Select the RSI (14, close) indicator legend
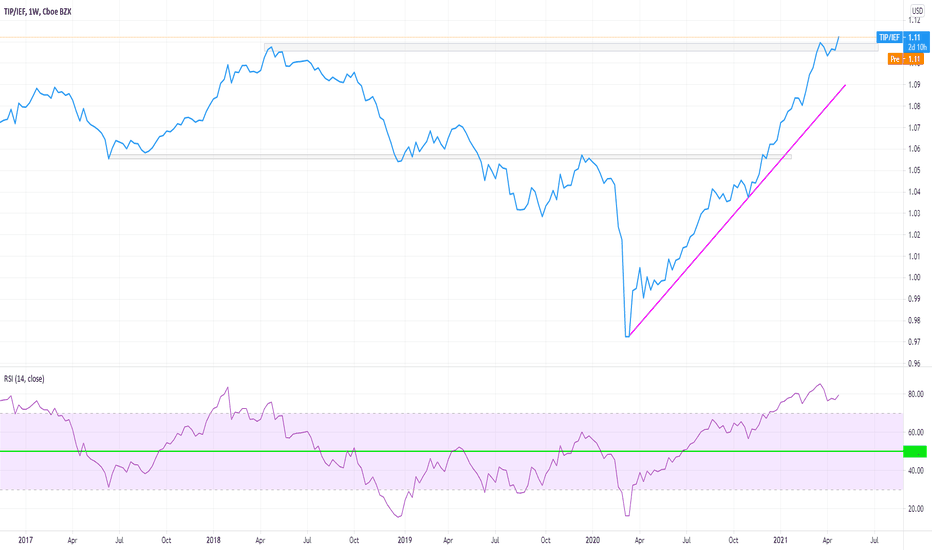The height and width of the screenshot is (550, 932). point(24,379)
